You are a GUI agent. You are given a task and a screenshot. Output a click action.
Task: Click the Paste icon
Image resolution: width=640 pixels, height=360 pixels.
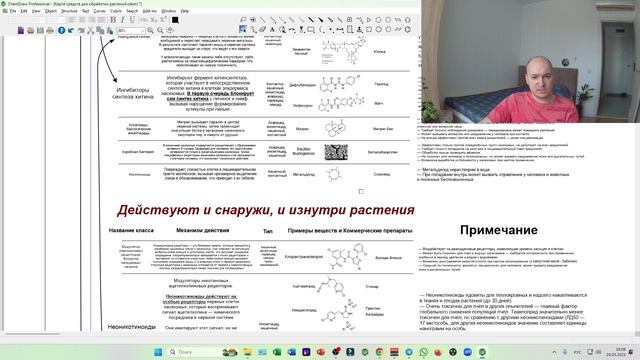[x=110, y=30]
